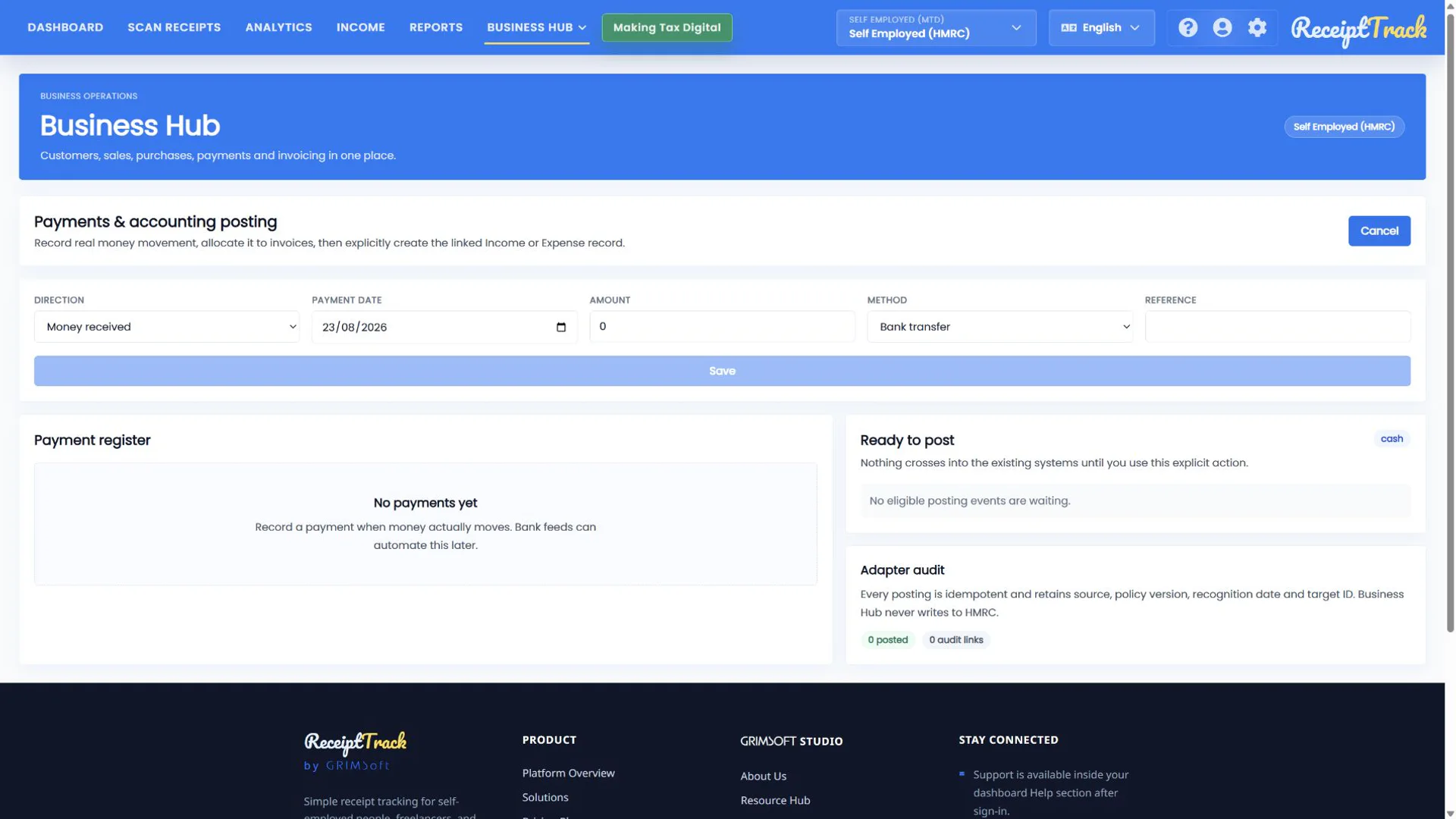
Task: Open the Method dropdown showing Bank transfer
Action: pyautogui.click(x=999, y=327)
